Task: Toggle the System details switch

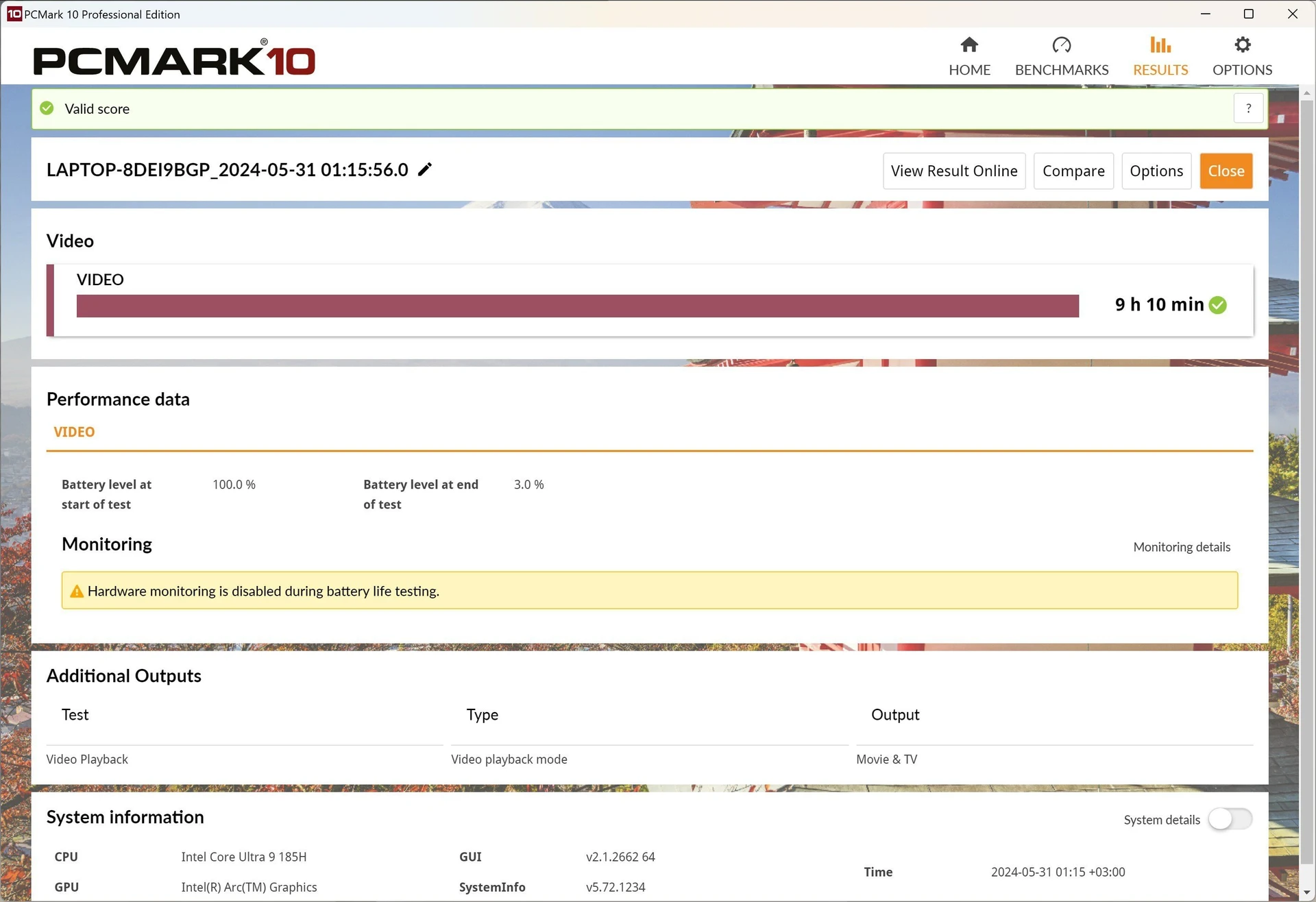Action: pyautogui.click(x=1230, y=819)
